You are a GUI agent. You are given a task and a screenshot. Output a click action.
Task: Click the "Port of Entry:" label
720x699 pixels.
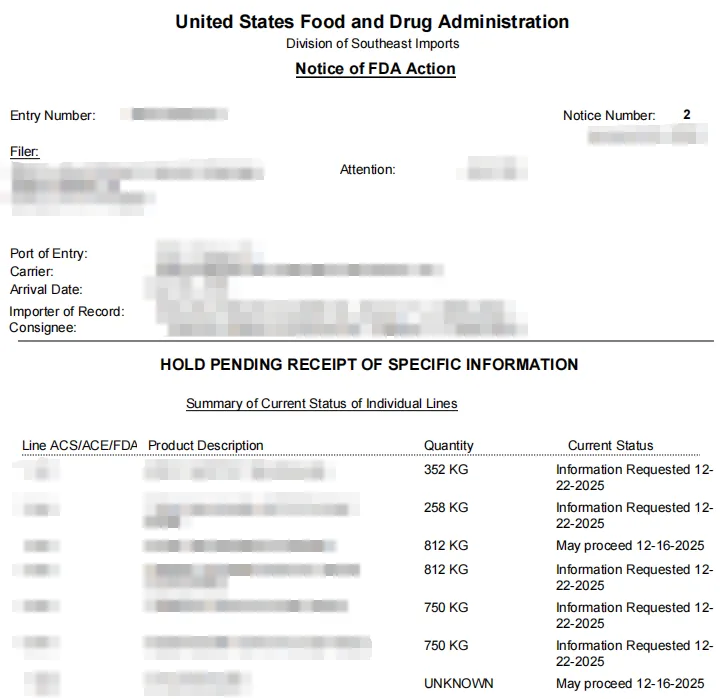tap(49, 254)
